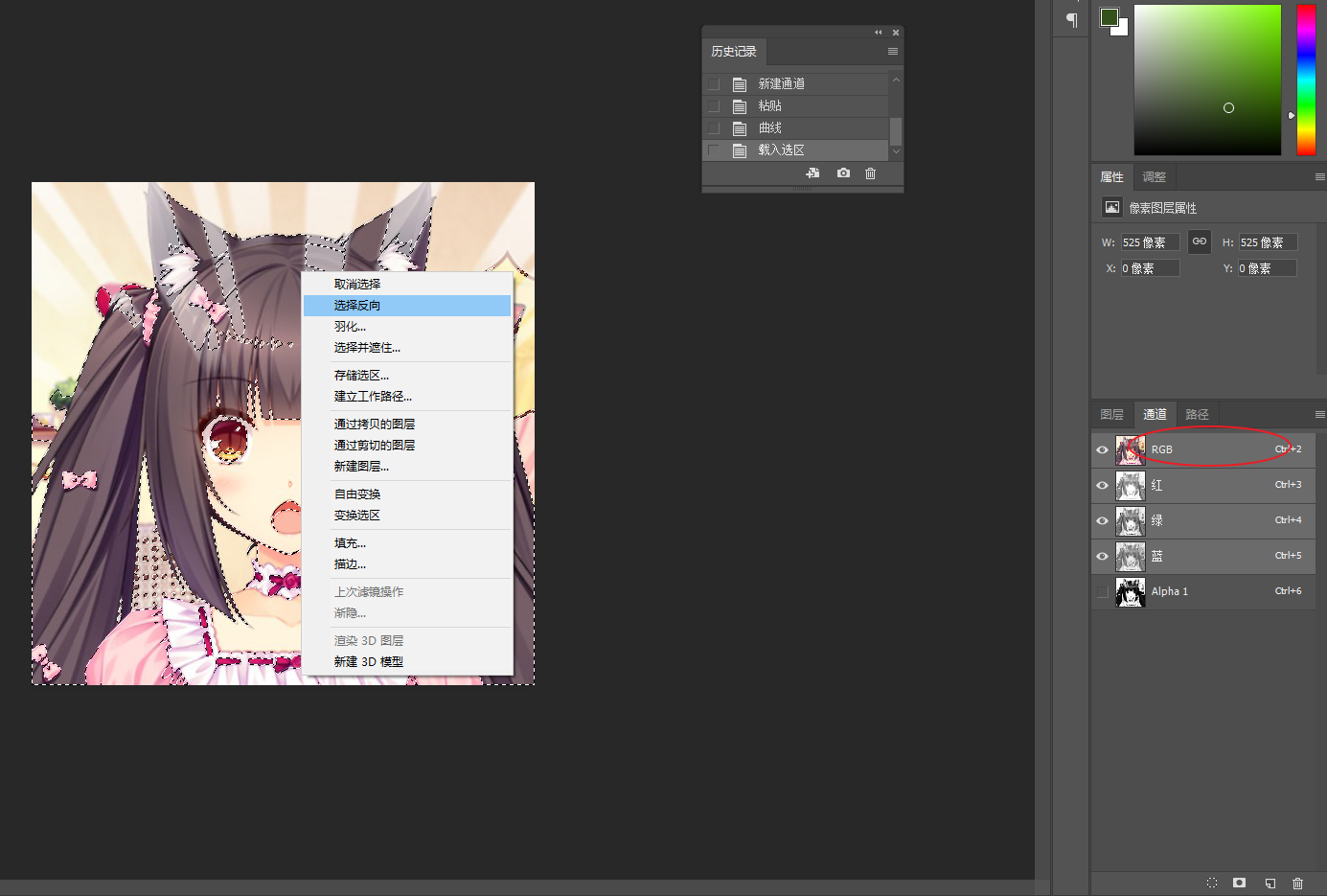Click the Y position field
Viewport: 1327px width, 896px height.
click(1267, 268)
